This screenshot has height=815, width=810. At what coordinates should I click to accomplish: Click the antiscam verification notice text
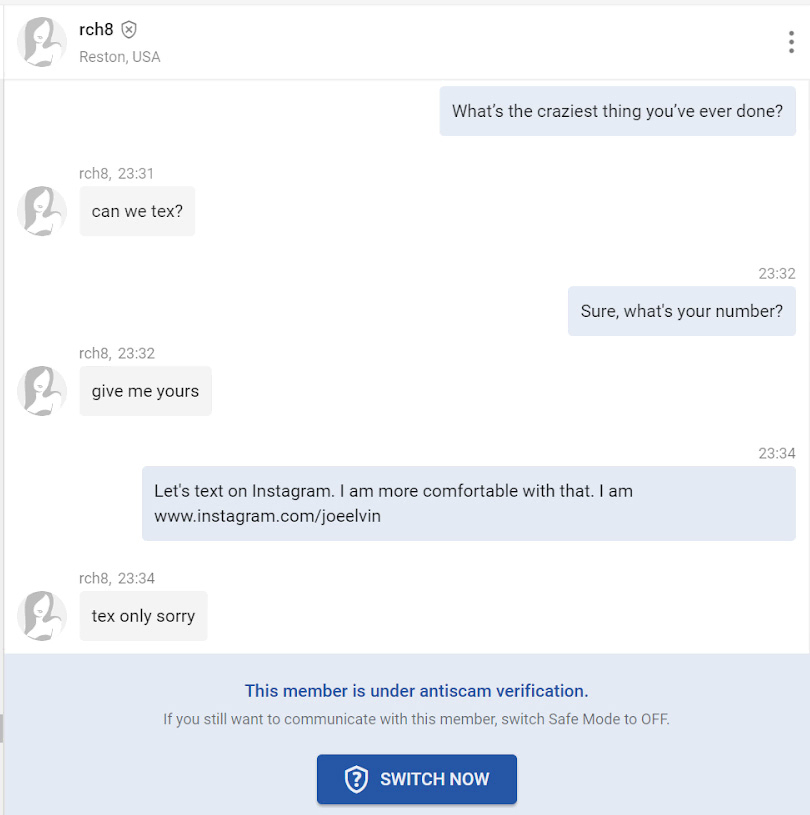click(x=417, y=690)
